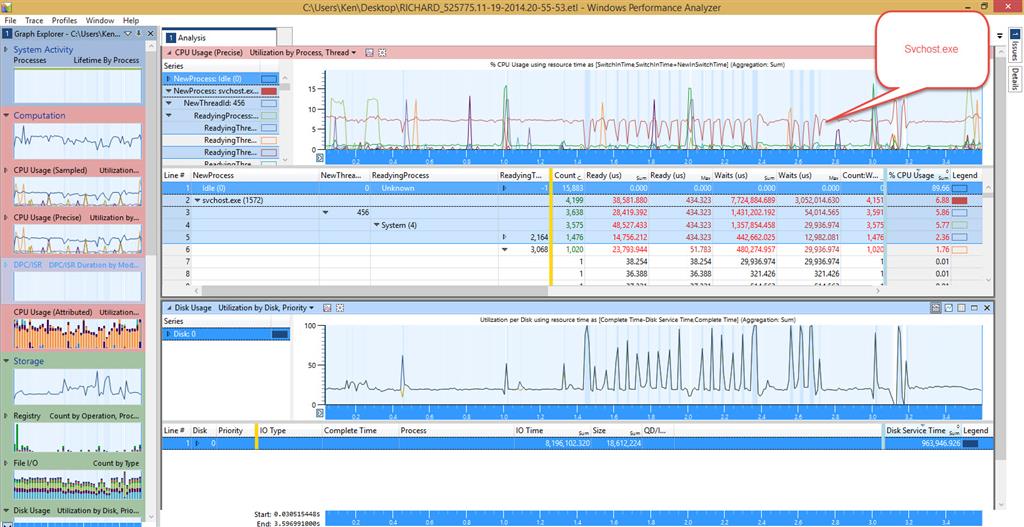Sort by the NewProcess column header

coord(254,175)
